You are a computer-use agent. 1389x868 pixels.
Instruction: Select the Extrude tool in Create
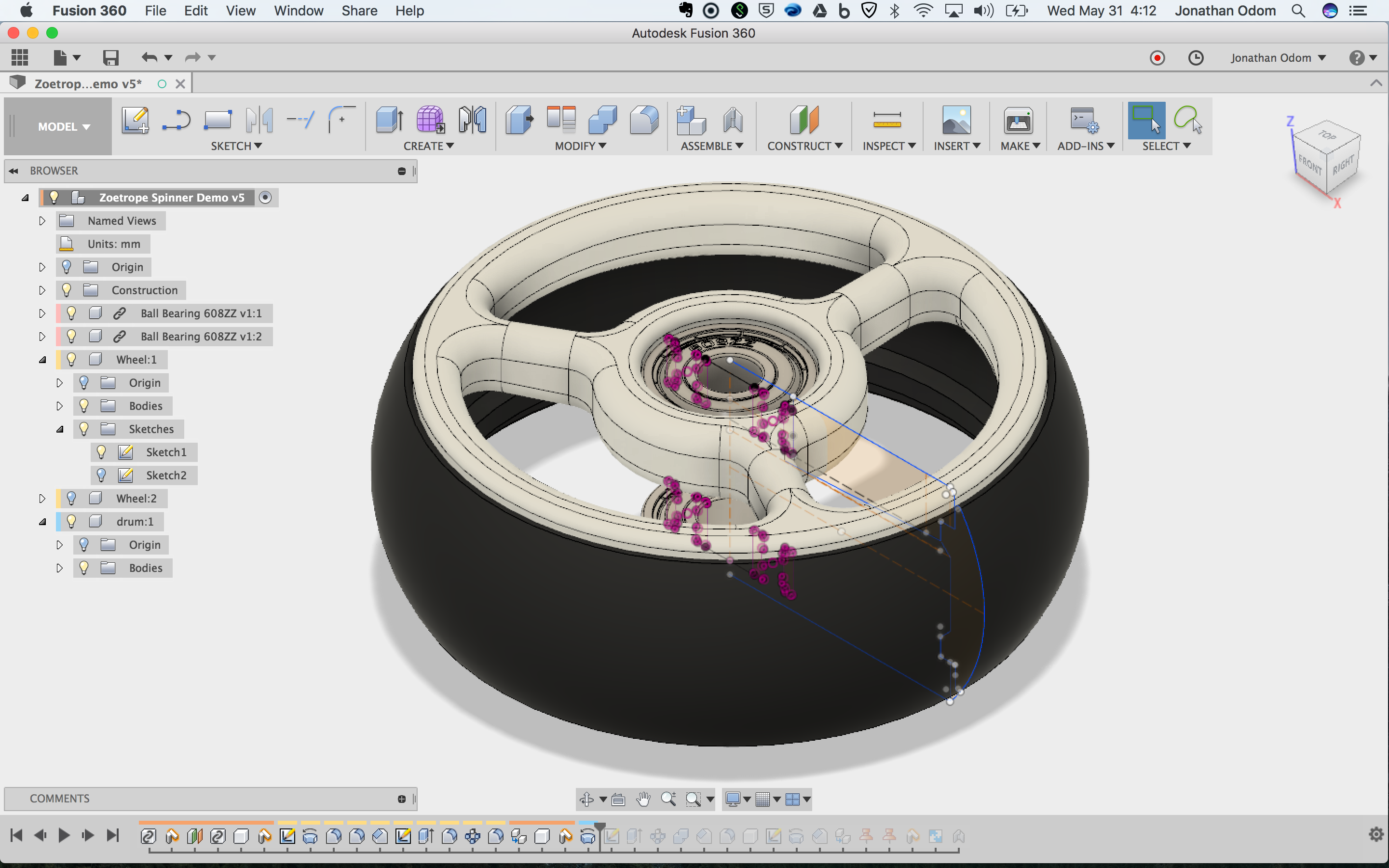[389, 120]
